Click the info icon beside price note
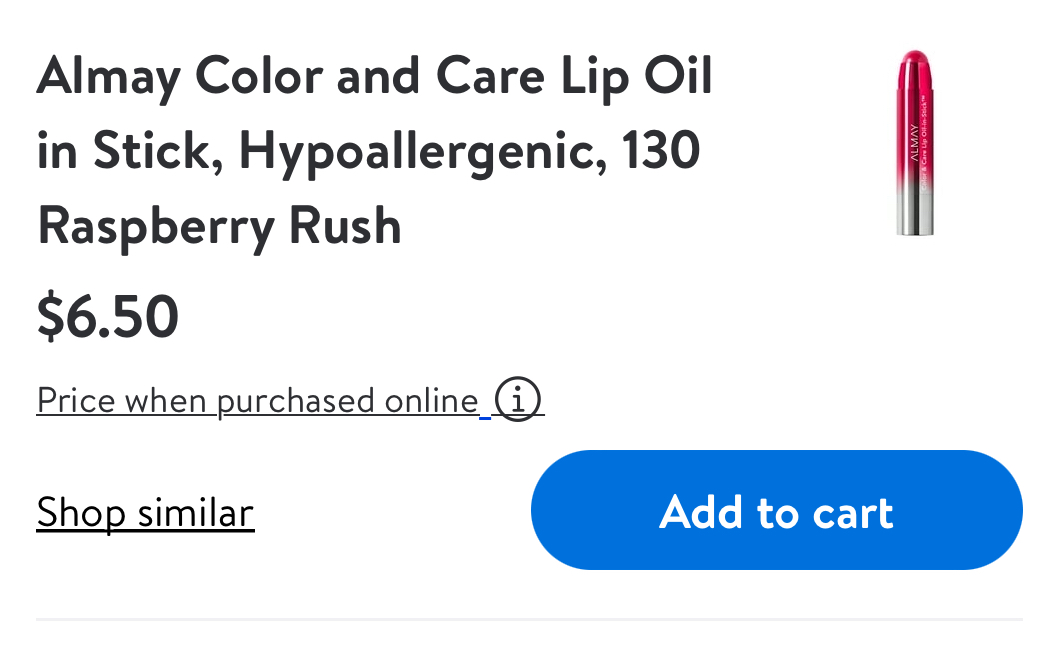Image resolution: width=1060 pixels, height=667 pixels. point(518,400)
